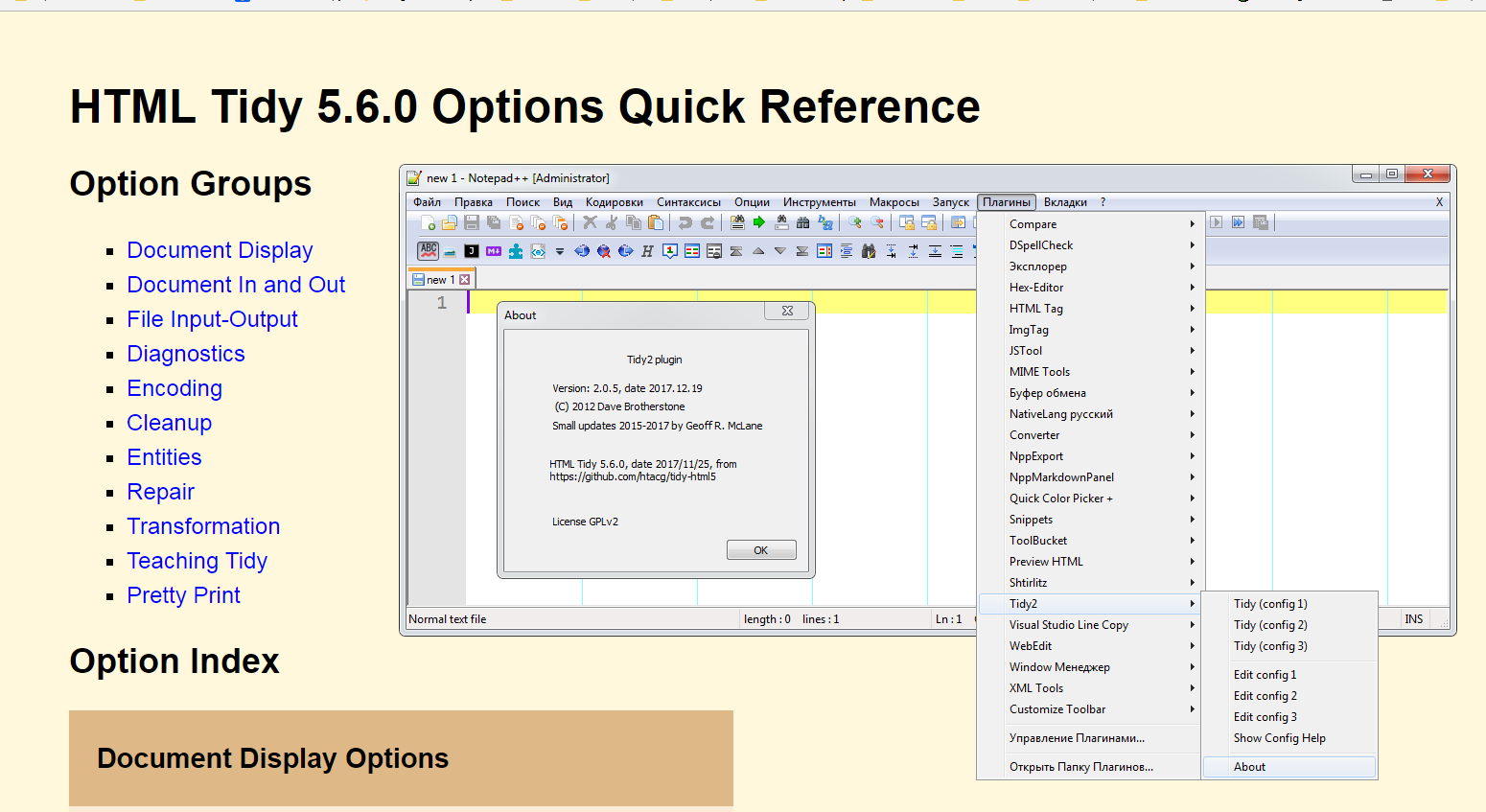Open the Diagnostics link

186,354
